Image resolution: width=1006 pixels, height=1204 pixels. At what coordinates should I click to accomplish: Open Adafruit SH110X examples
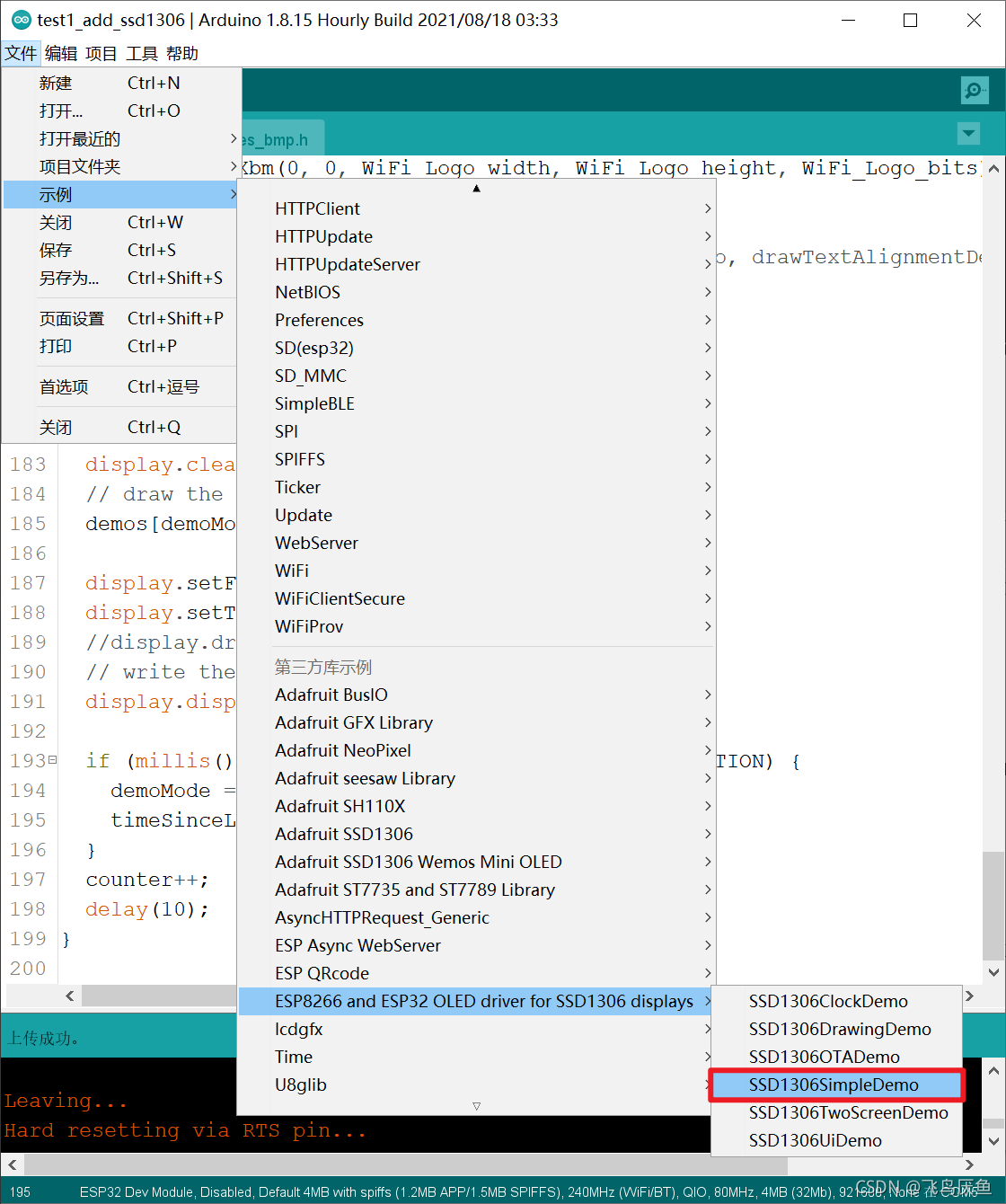(x=476, y=806)
